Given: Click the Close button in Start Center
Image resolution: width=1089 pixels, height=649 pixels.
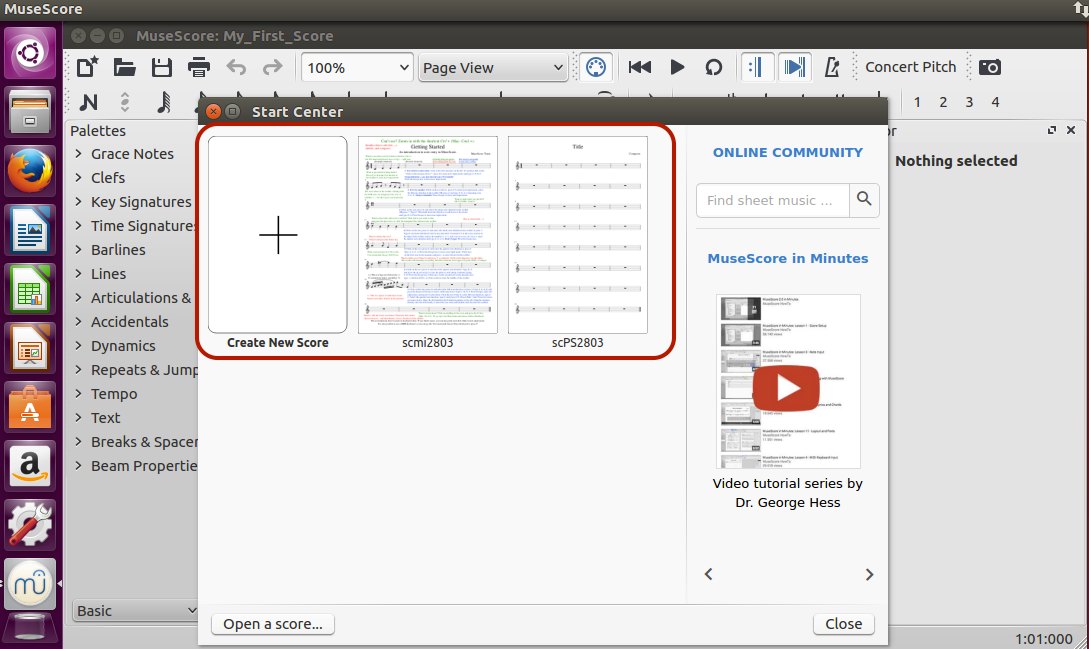Looking at the screenshot, I should pos(844,624).
